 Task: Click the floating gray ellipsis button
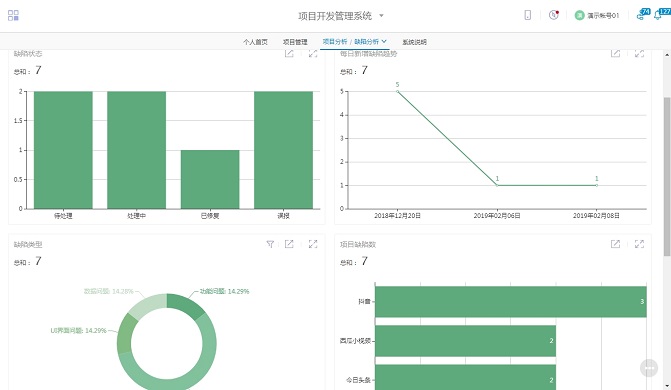(649, 368)
